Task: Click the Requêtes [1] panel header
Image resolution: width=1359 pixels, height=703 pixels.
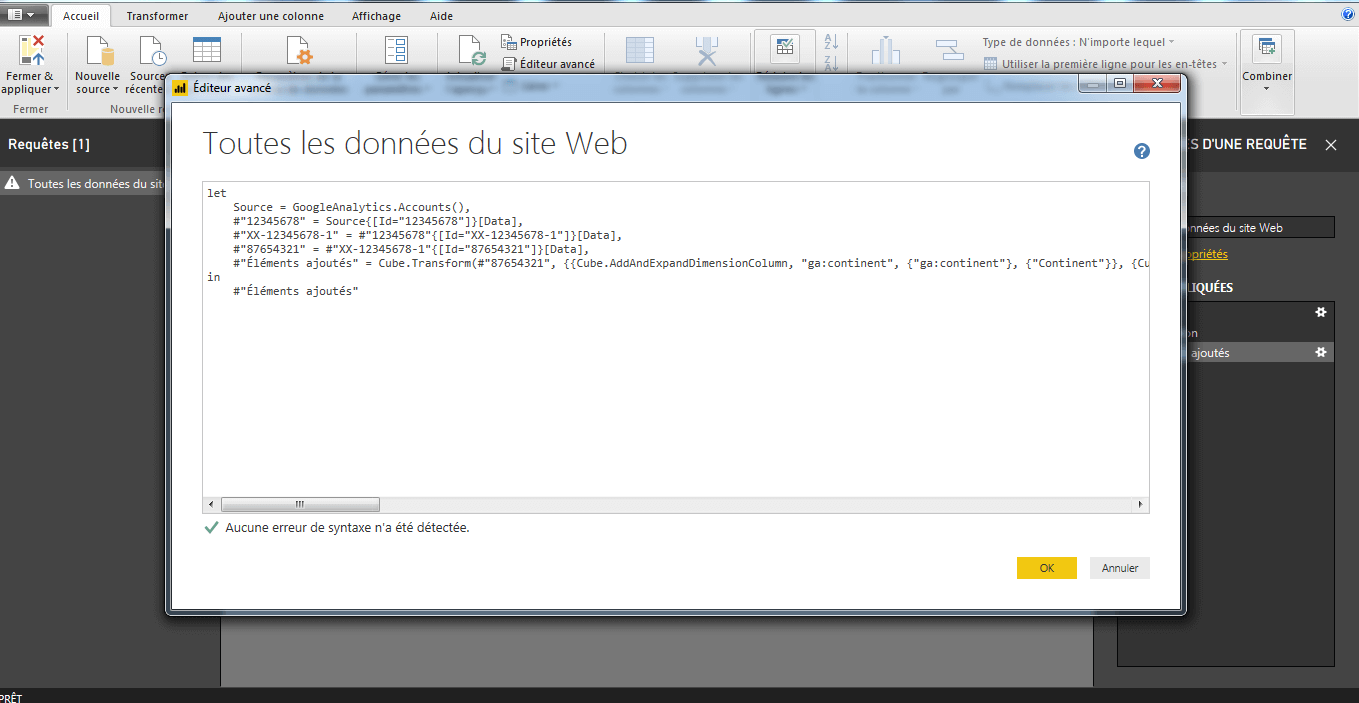Action: click(49, 144)
